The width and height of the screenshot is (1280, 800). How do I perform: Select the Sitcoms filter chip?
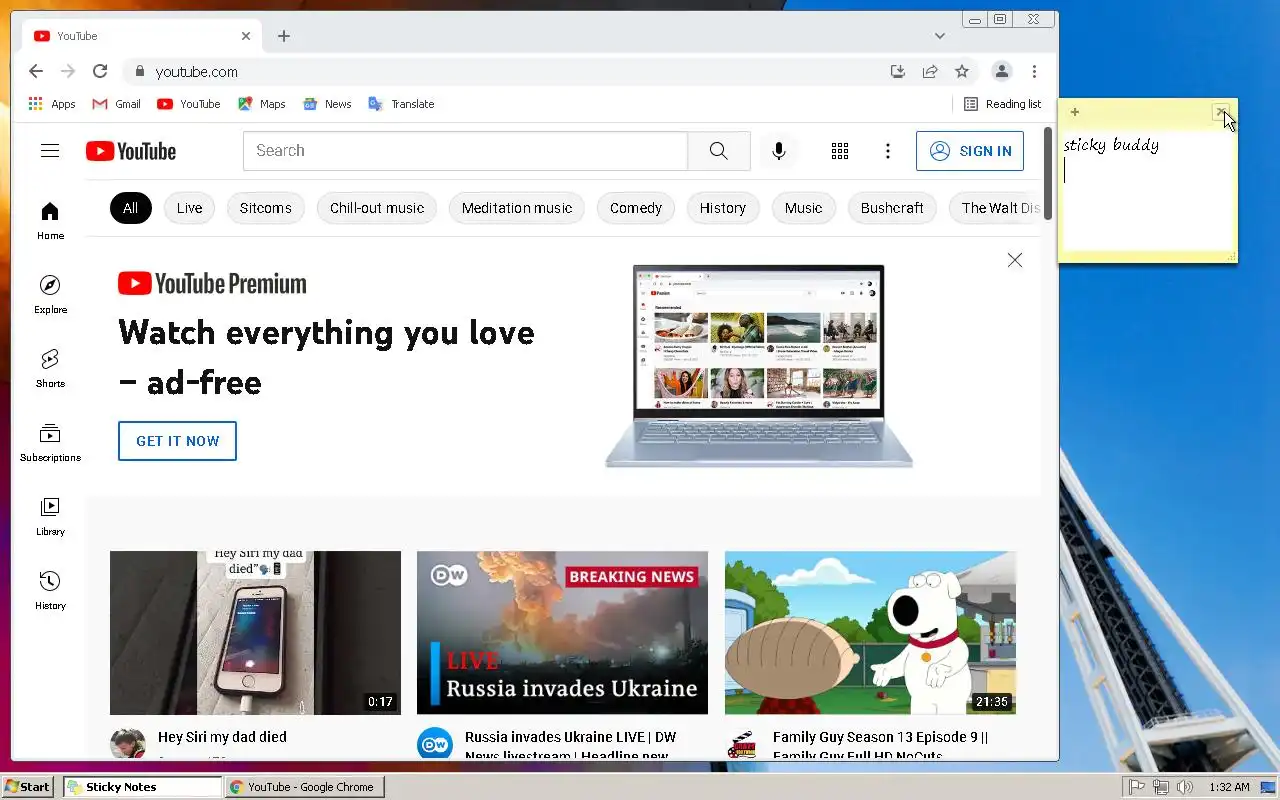[x=265, y=208]
